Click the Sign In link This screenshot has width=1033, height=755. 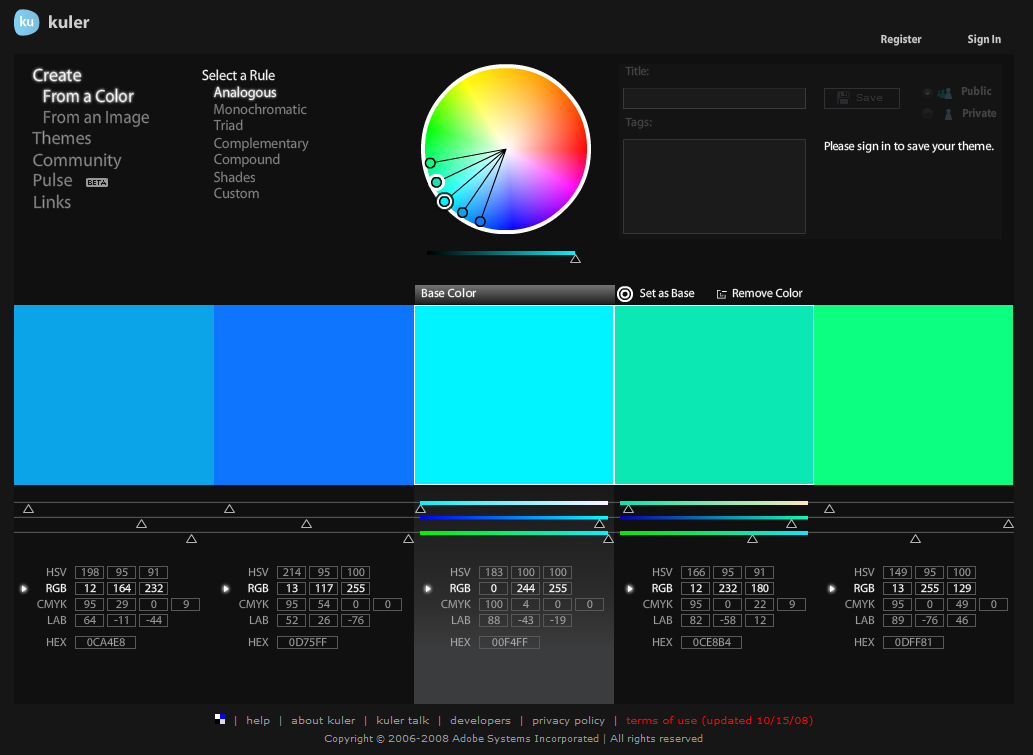(984, 40)
